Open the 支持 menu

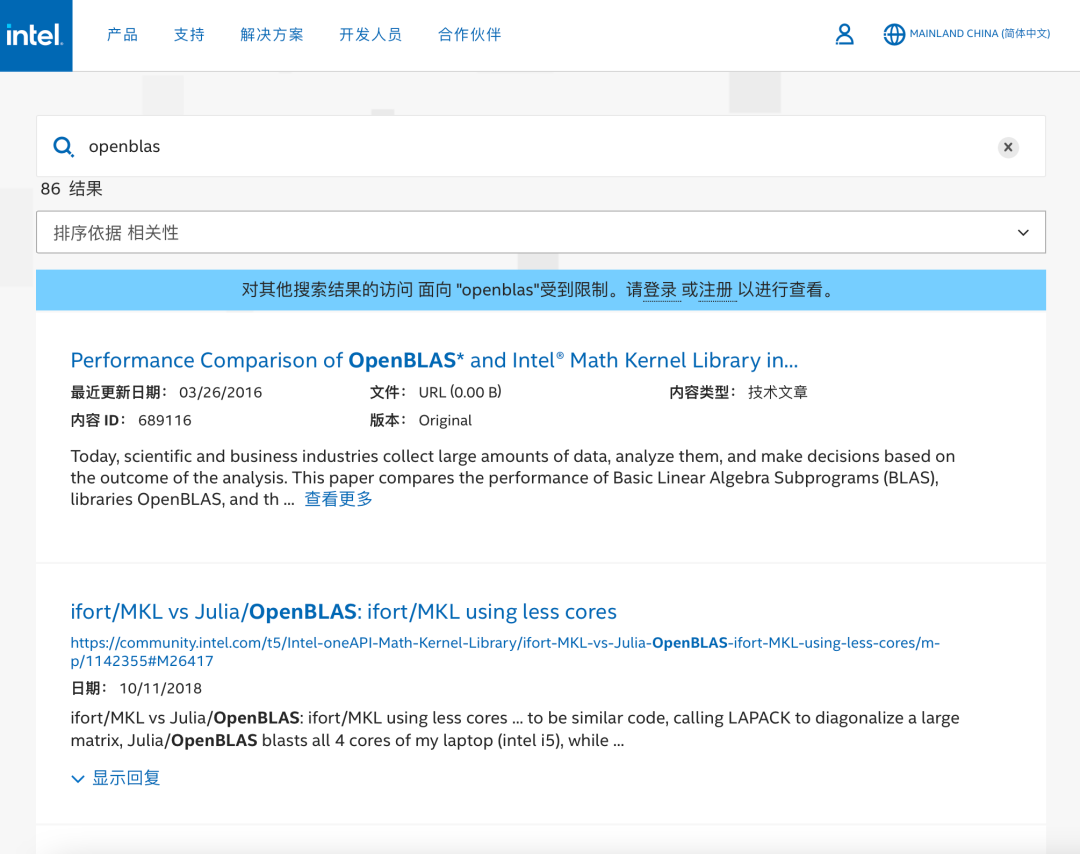[189, 34]
